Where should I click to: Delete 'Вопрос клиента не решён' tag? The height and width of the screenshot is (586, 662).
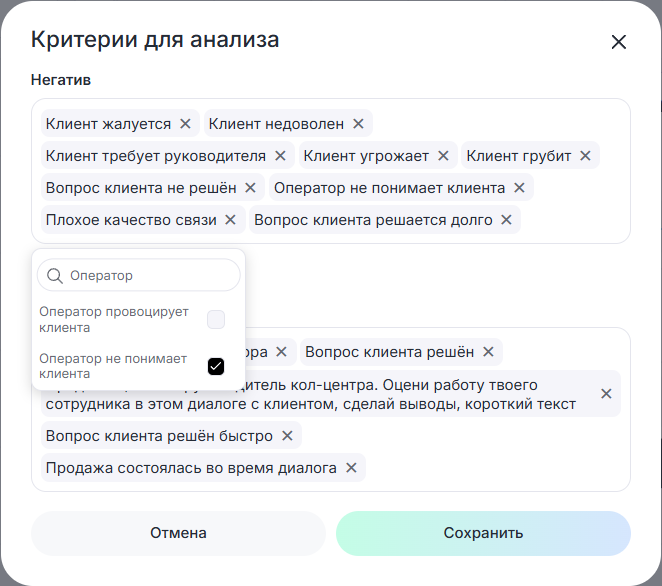tap(250, 188)
